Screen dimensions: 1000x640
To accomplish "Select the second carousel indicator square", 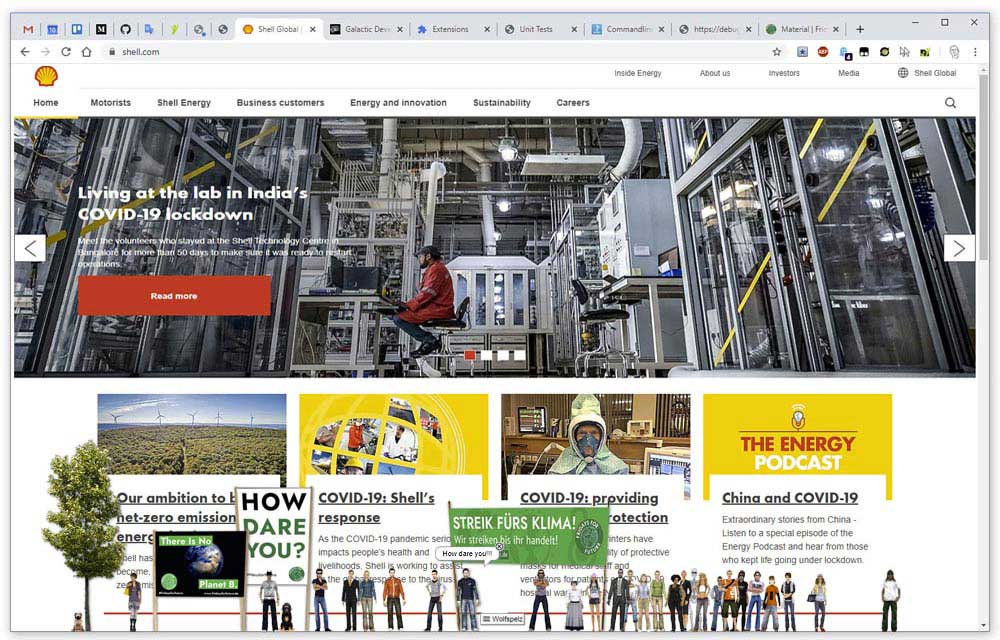I will click(x=487, y=355).
